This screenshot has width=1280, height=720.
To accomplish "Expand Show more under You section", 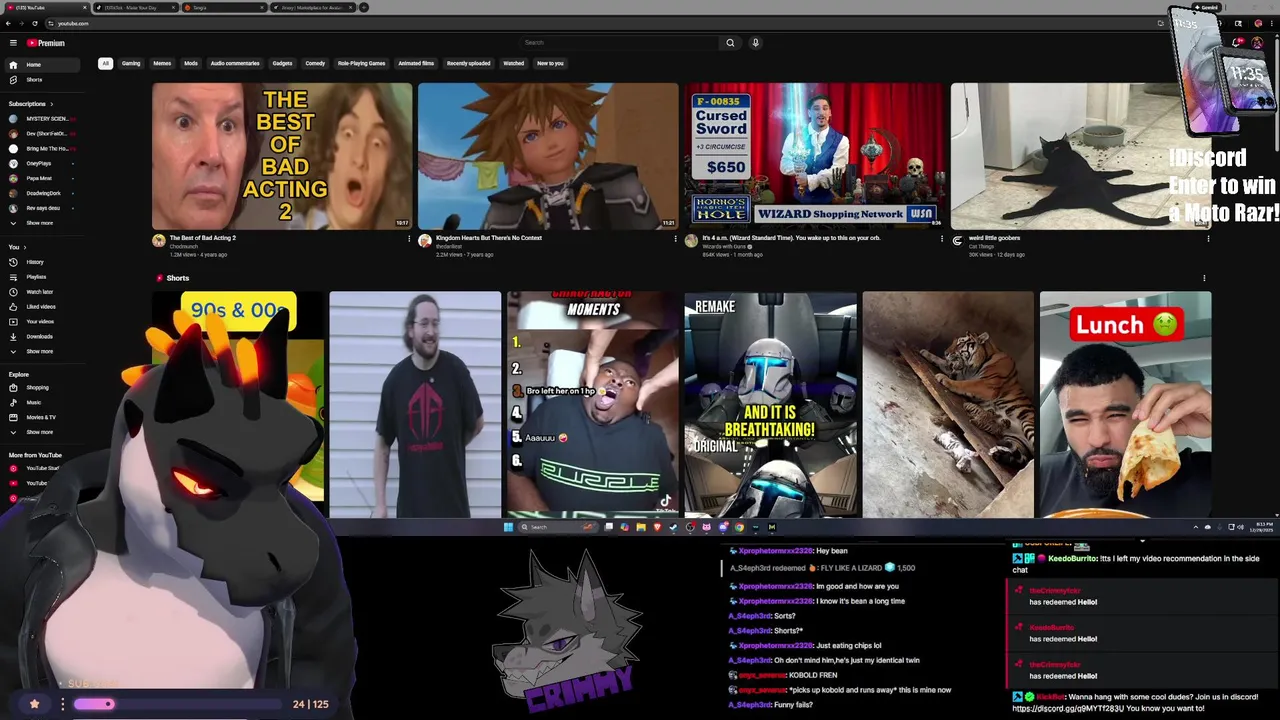I will pos(40,351).
